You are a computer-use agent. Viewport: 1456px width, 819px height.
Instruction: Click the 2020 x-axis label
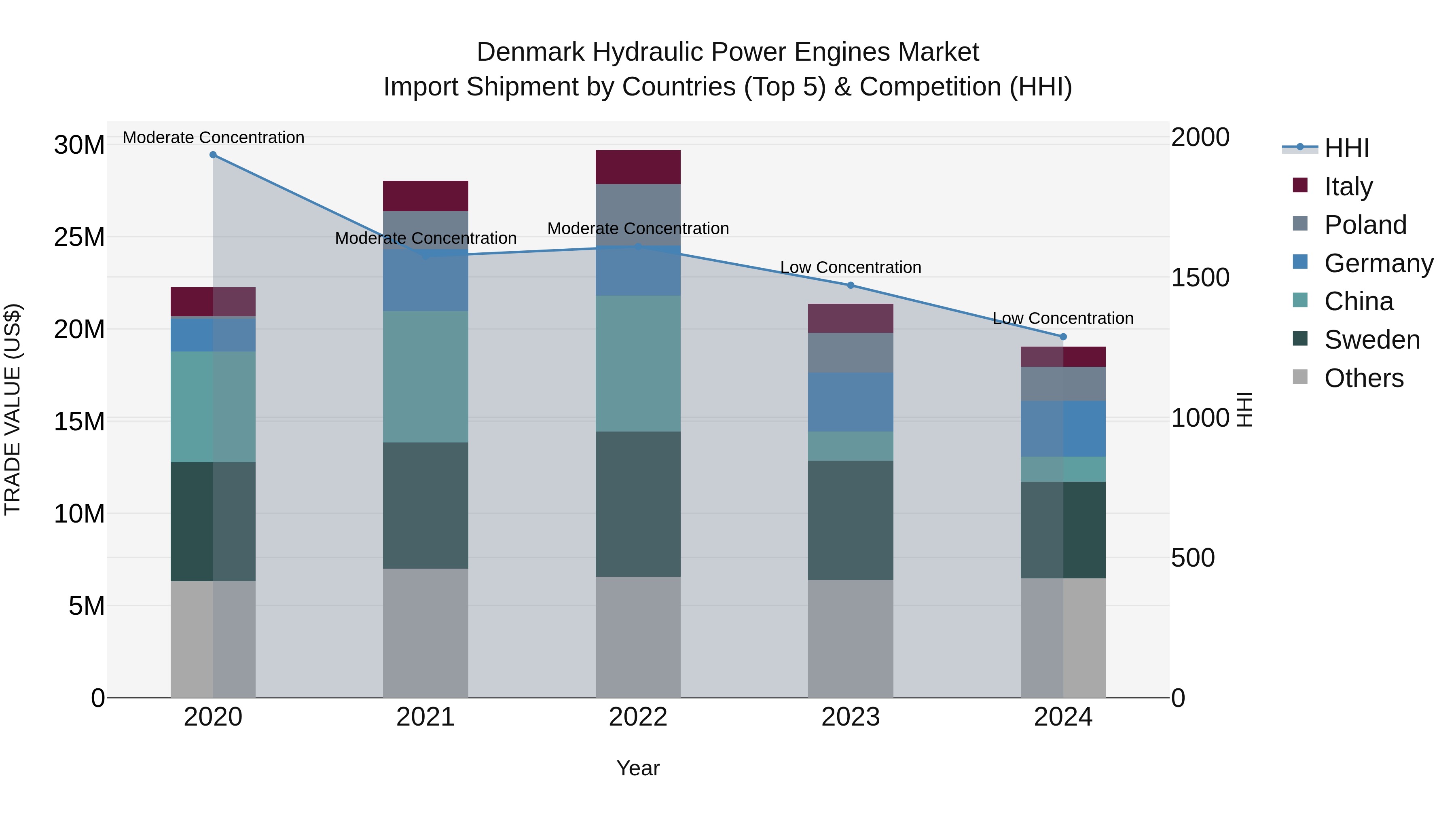(x=213, y=717)
